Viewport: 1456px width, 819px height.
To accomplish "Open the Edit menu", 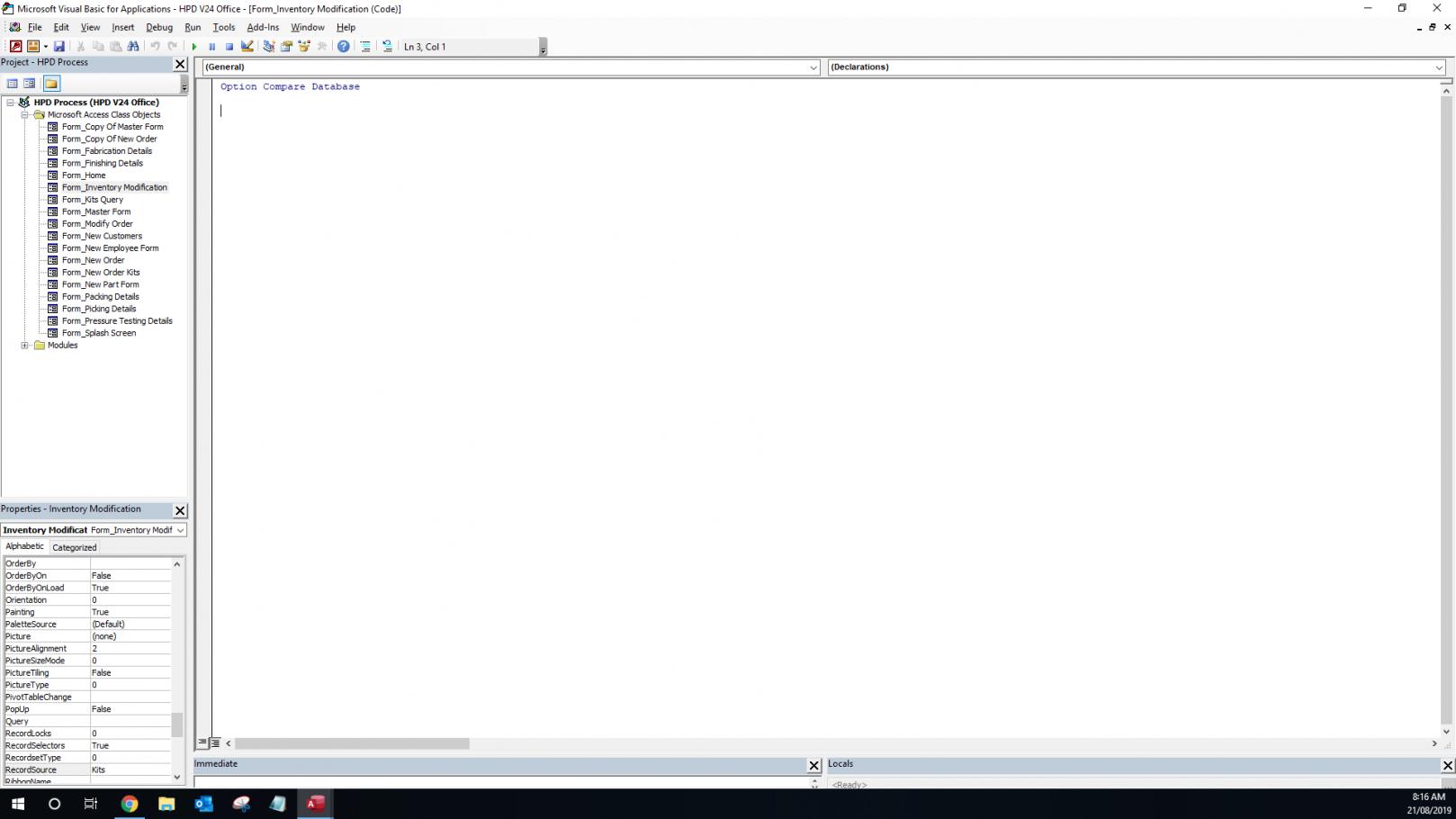I will [x=61, y=27].
